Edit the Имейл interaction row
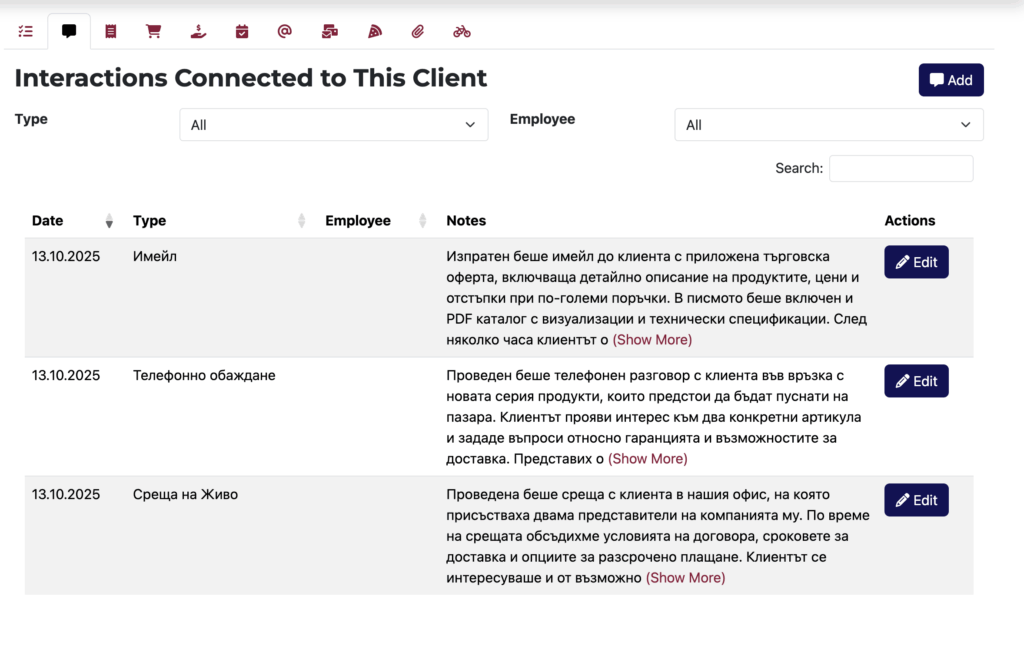Viewport: 1024px width, 662px height. 916,262
